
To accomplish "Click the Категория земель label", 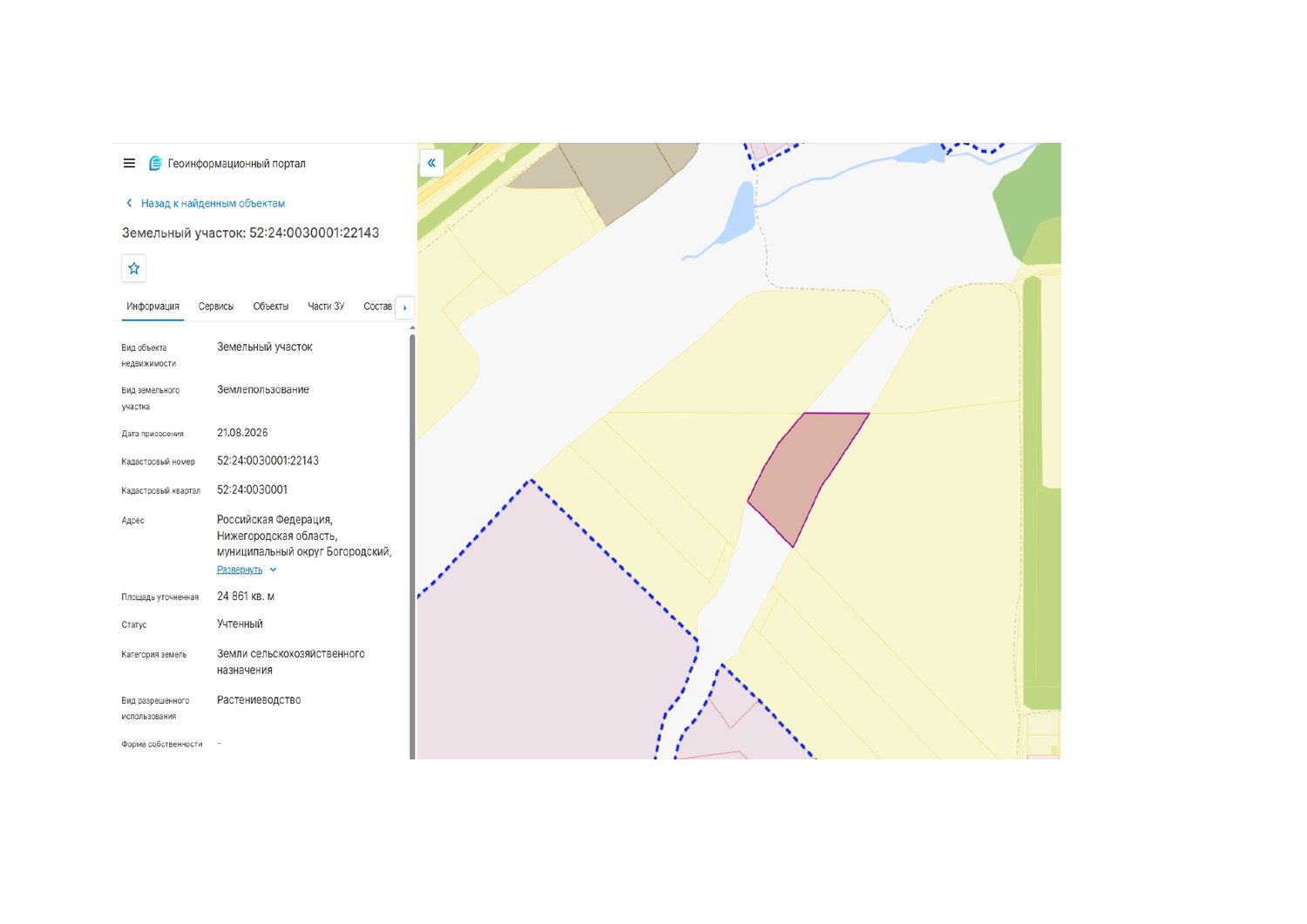I will (154, 655).
